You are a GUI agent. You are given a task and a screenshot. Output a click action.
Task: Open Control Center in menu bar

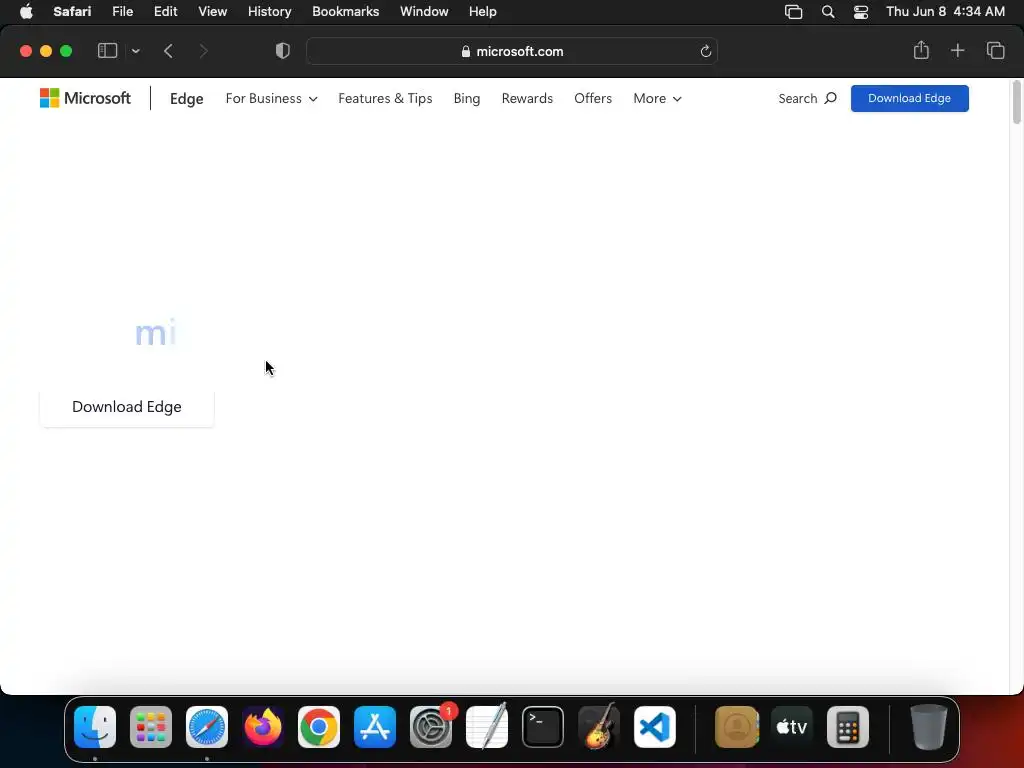861,12
